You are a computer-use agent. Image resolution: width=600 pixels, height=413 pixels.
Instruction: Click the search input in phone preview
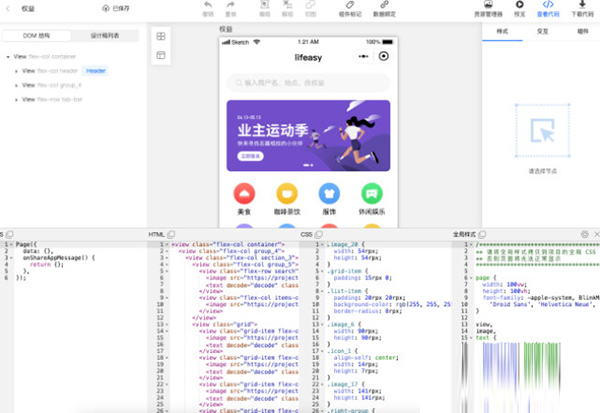click(x=306, y=82)
